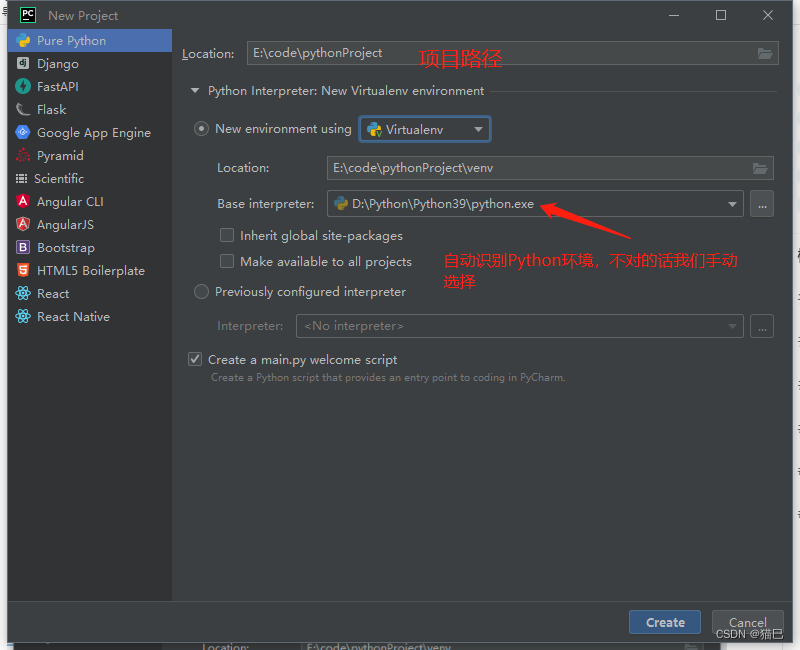This screenshot has height=650, width=800.
Task: Click the HTML5 Boilerplate icon
Action: click(x=23, y=270)
